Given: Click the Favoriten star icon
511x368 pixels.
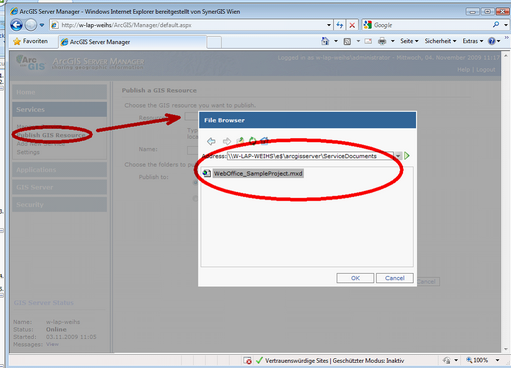Looking at the screenshot, I should (17, 41).
